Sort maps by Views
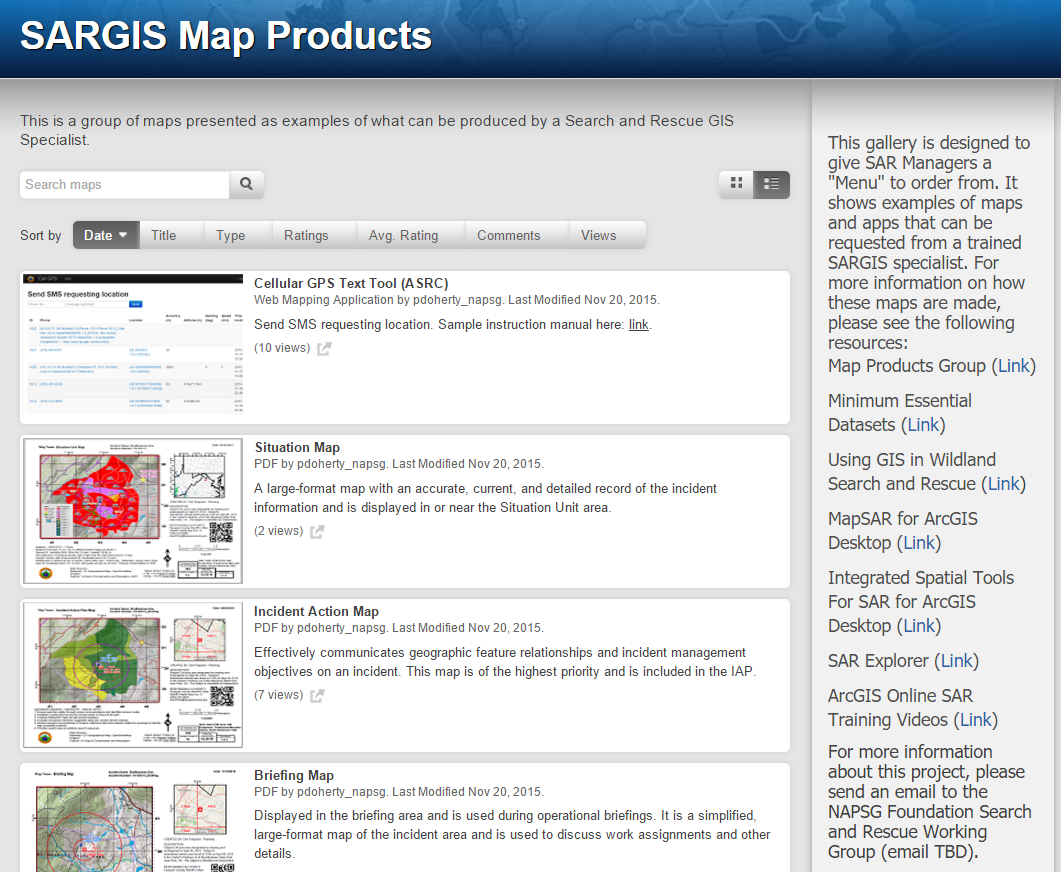Image resolution: width=1061 pixels, height=872 pixels. [599, 235]
